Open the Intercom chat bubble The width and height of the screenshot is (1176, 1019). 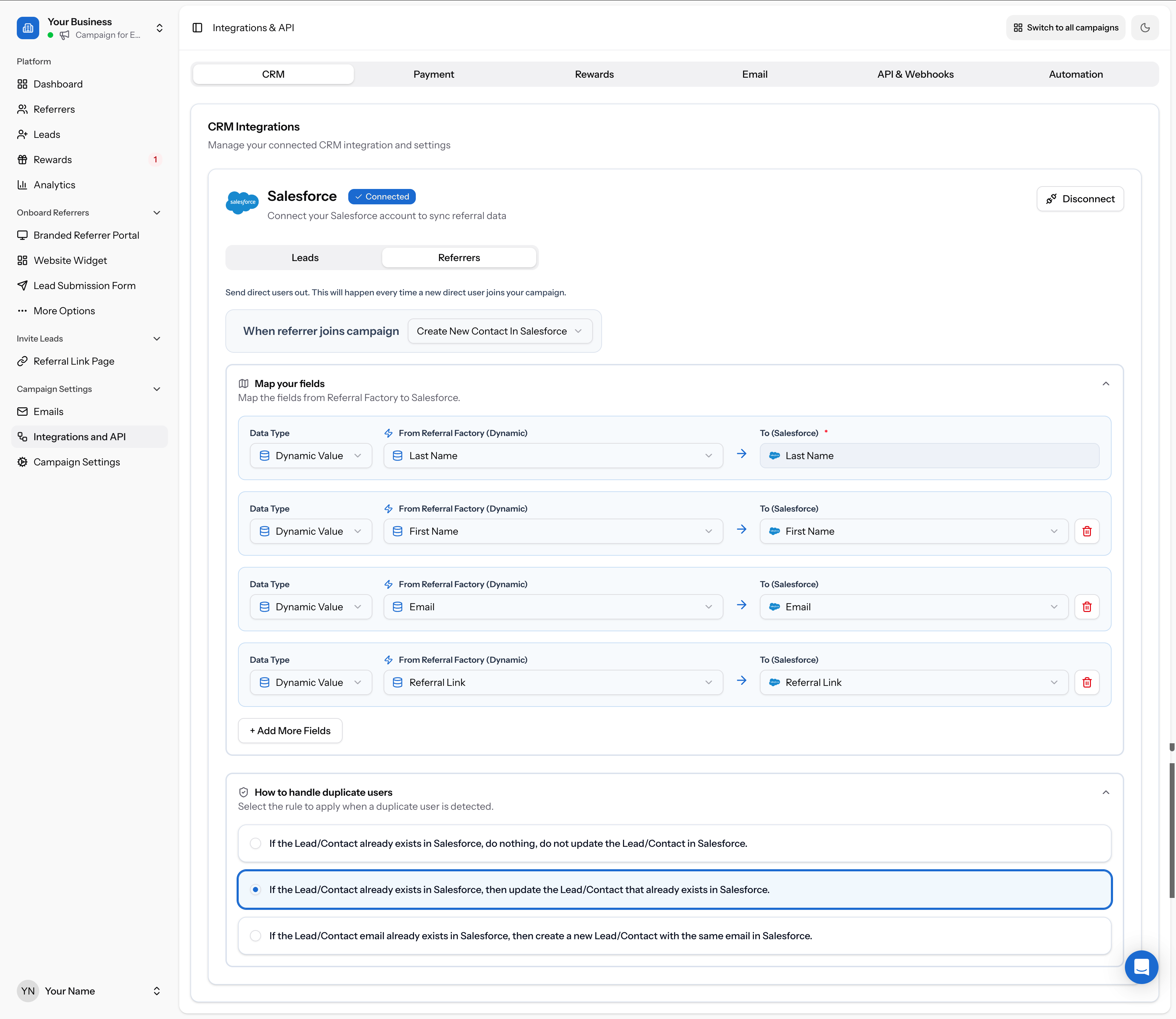coord(1141,967)
